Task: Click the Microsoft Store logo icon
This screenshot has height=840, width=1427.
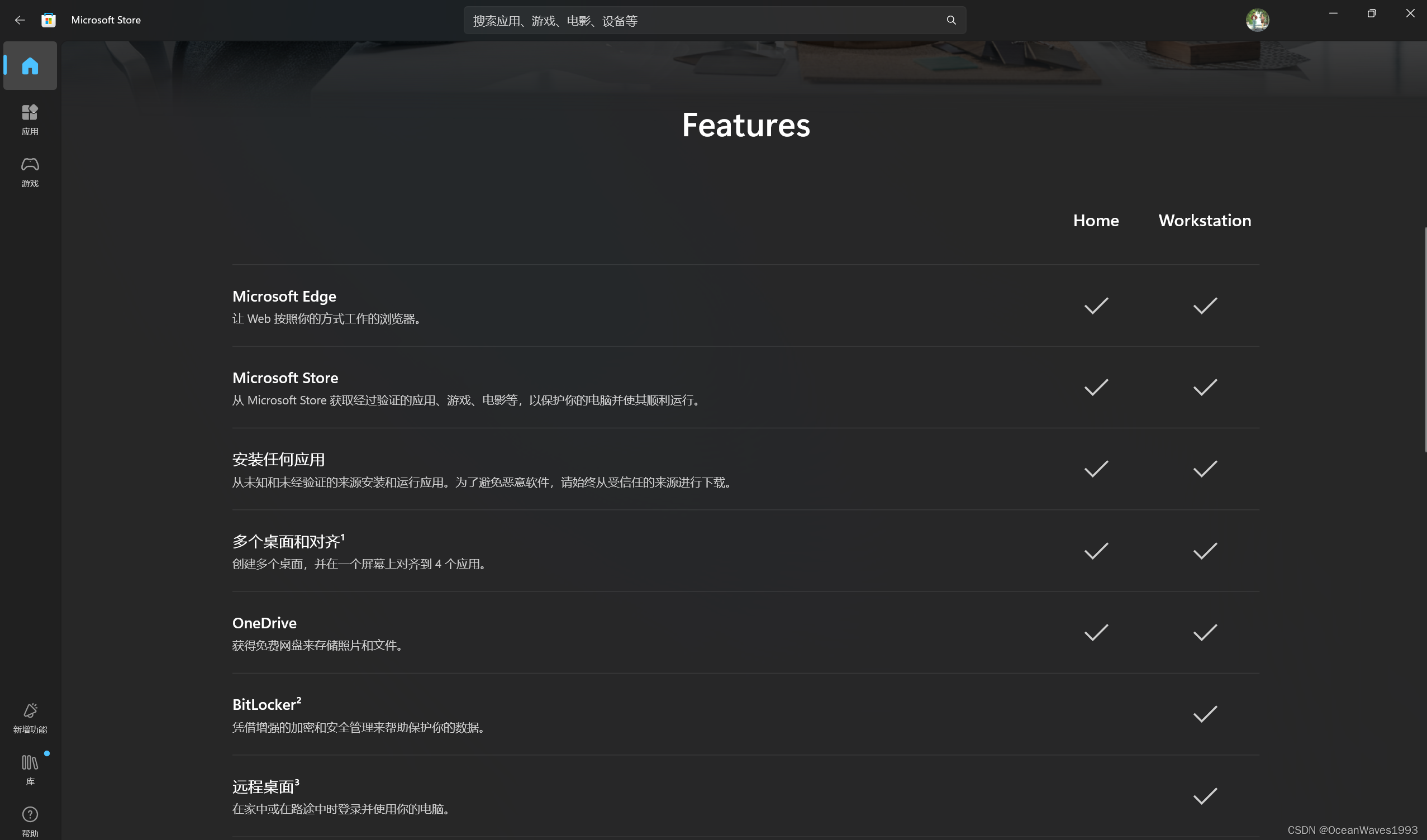Action: point(49,20)
